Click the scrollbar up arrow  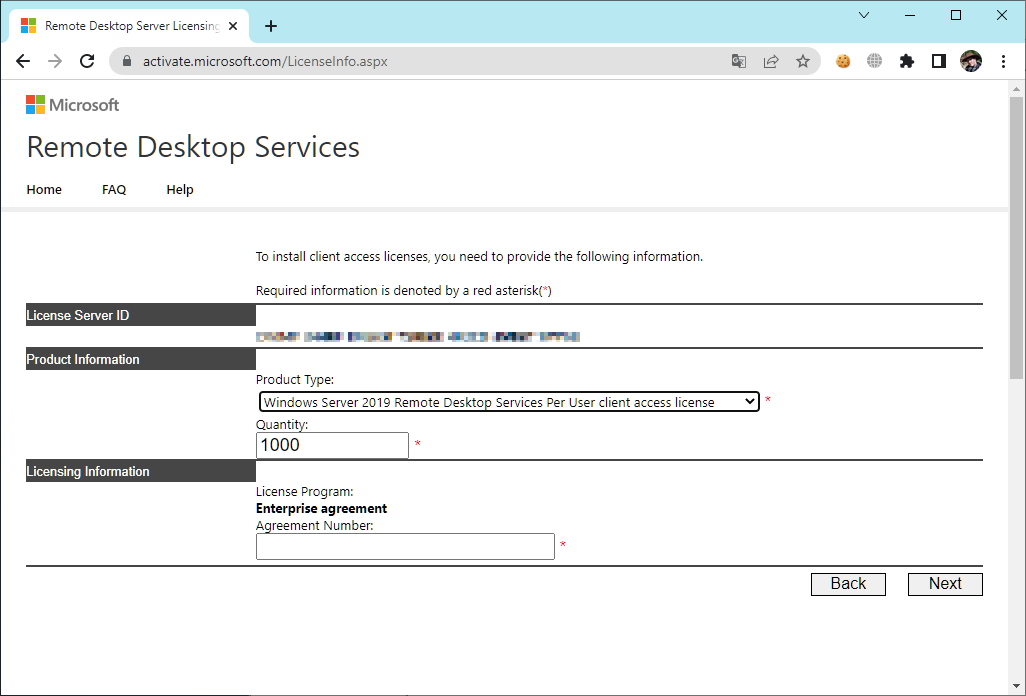coord(1016,89)
